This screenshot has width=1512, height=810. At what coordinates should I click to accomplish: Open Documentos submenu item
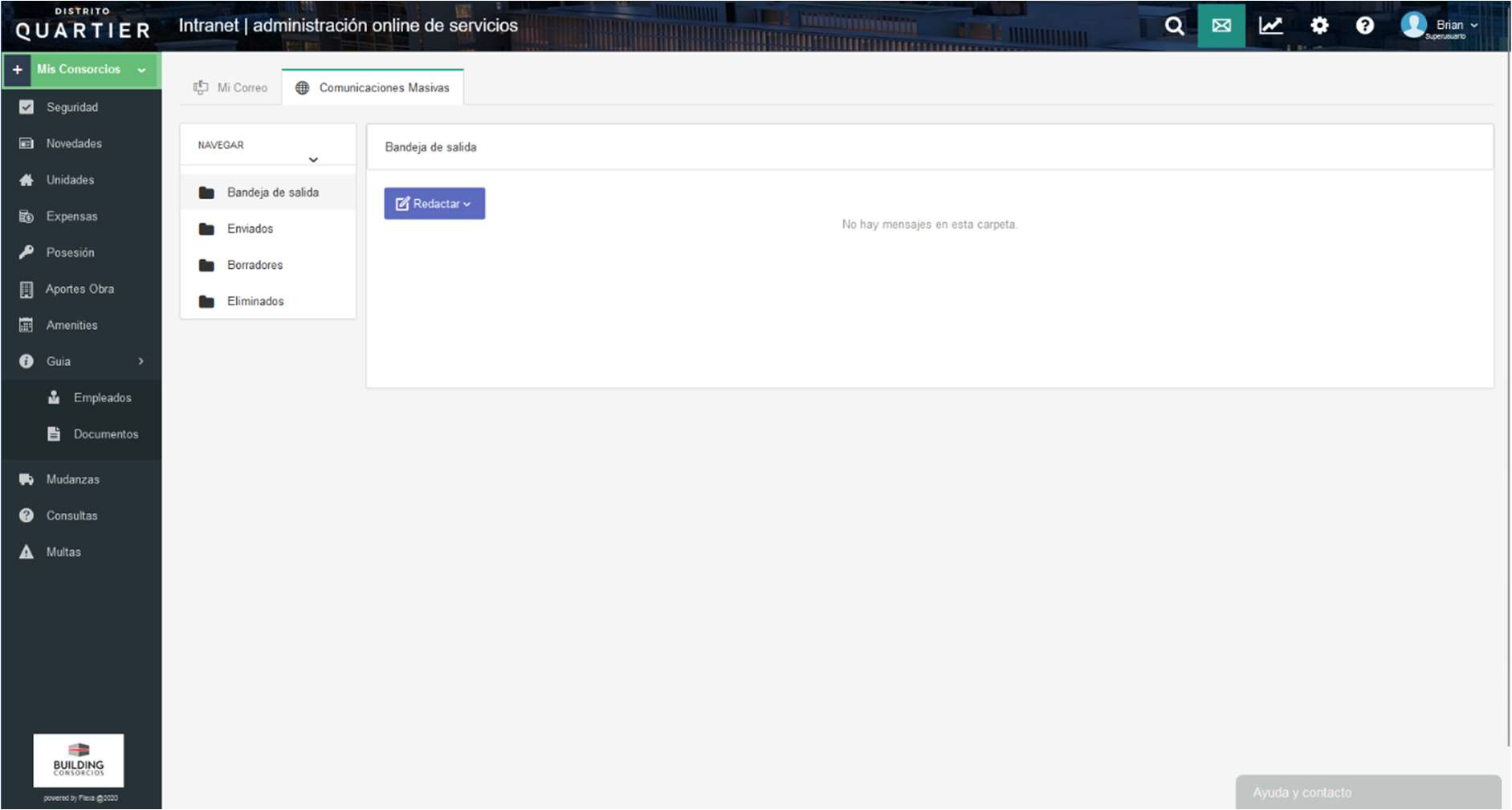click(106, 434)
